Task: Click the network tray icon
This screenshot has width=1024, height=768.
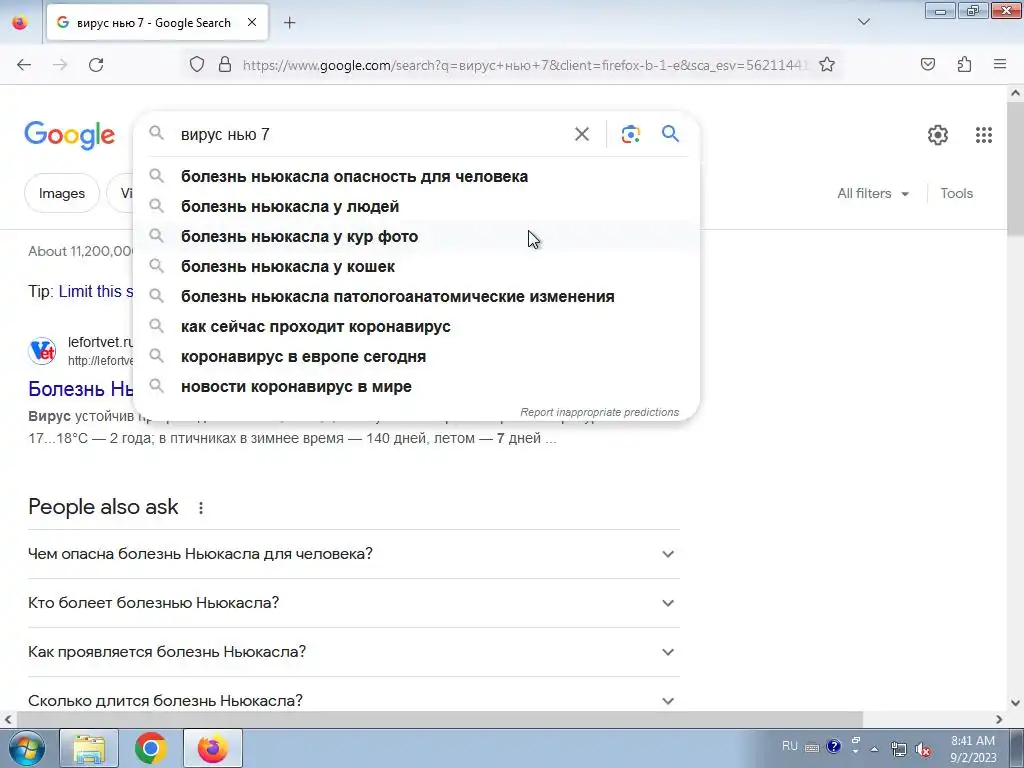Action: tap(899, 749)
